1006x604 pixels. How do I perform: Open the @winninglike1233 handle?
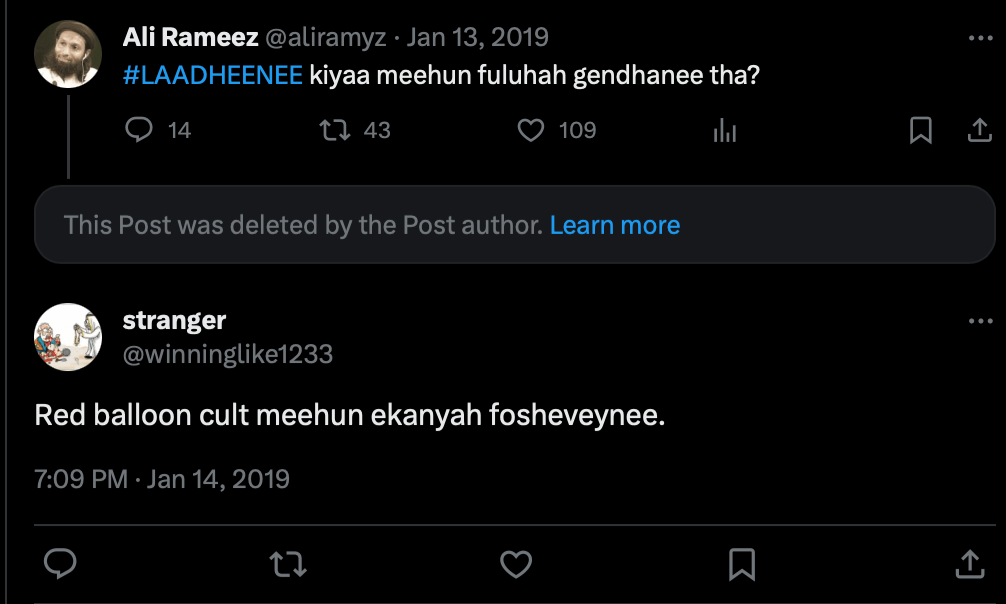[227, 354]
